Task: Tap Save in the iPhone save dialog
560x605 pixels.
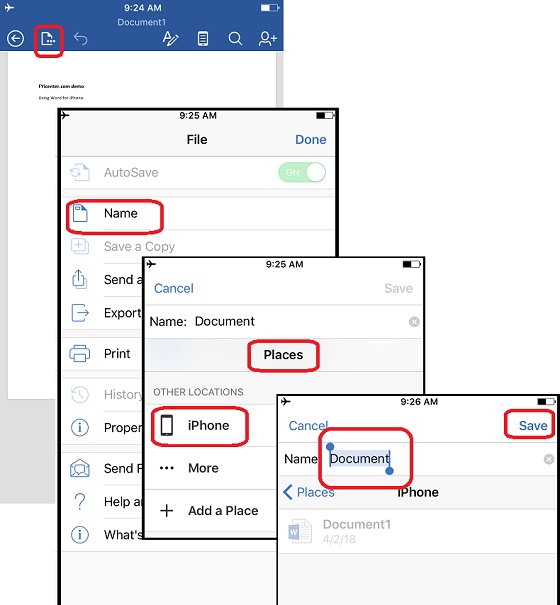Action: point(533,426)
